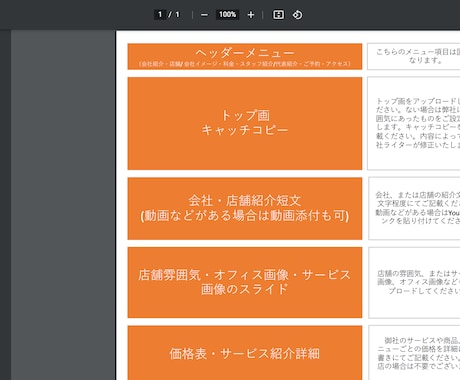
Task: Click the ヘッダーメニュー orange box
Action: pos(245,56)
